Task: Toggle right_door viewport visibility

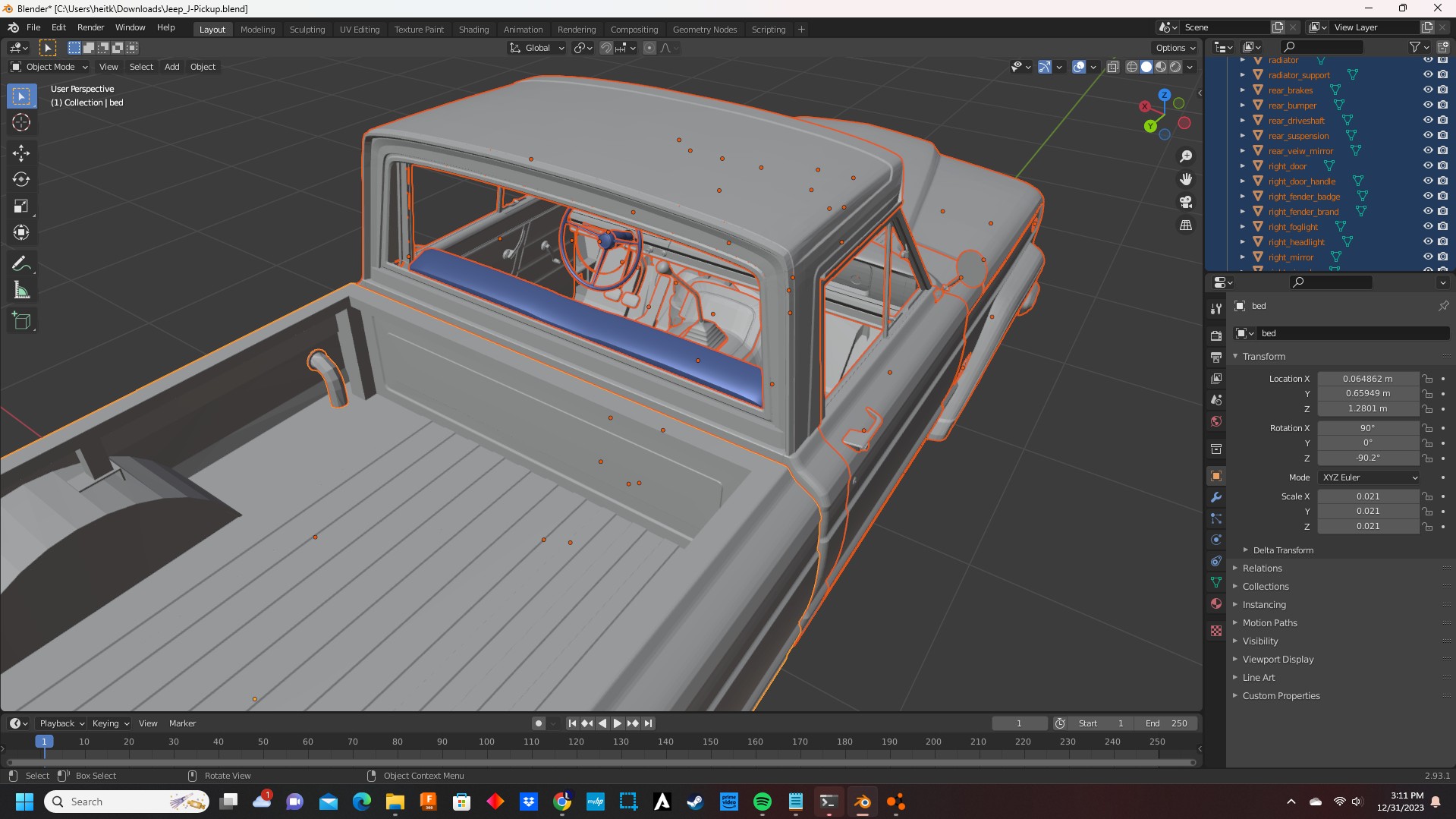Action: (x=1427, y=165)
